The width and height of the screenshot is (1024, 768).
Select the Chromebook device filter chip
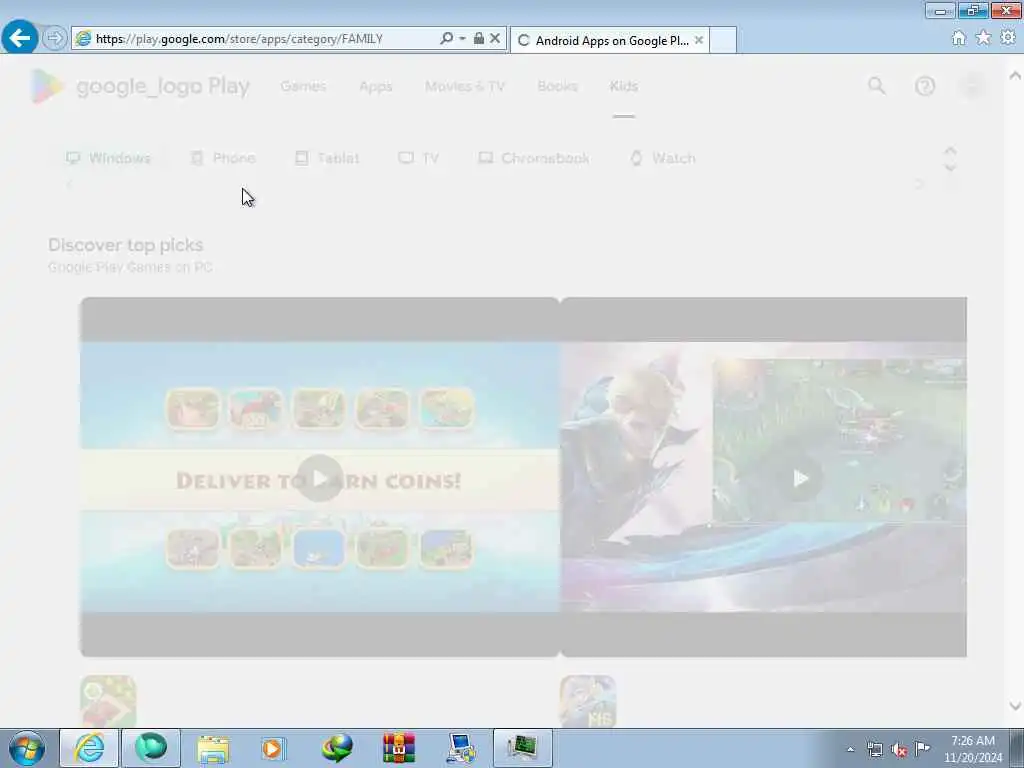click(x=534, y=158)
